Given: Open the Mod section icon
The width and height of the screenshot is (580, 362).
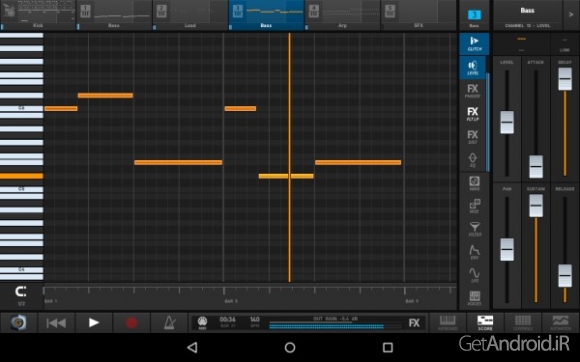Looking at the screenshot, I should click(474, 206).
